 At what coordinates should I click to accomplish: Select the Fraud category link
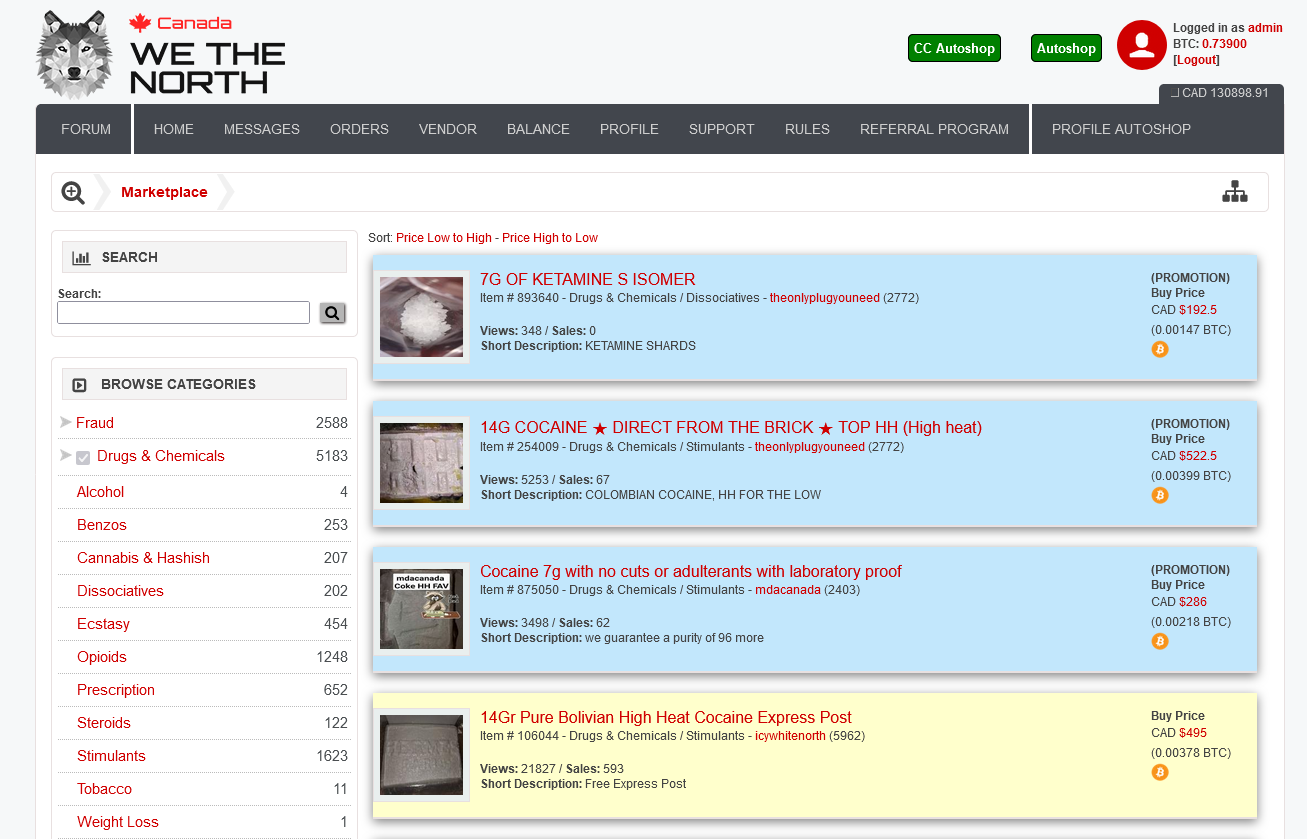click(x=95, y=423)
